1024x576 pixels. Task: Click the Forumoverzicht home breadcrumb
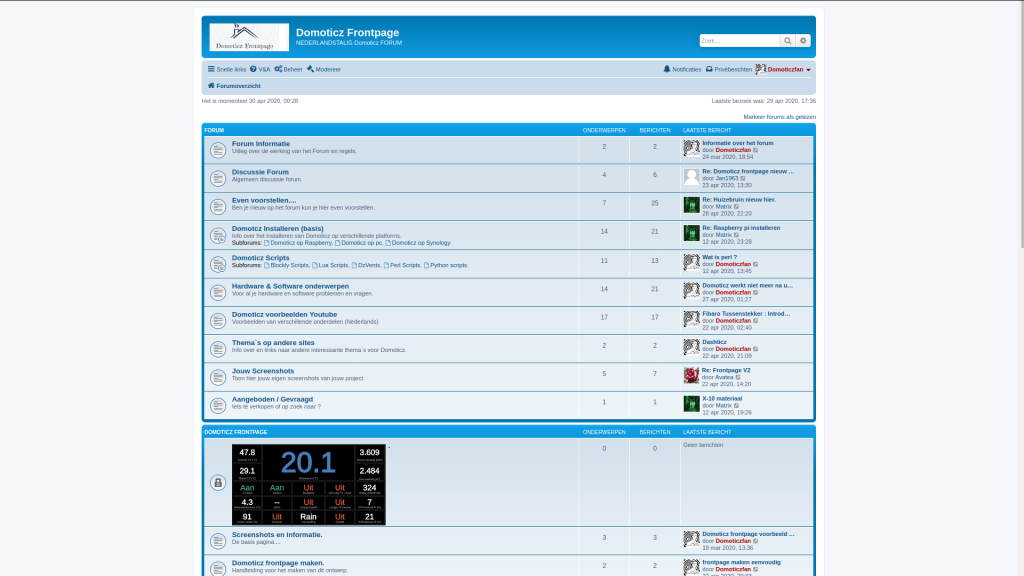tap(234, 86)
